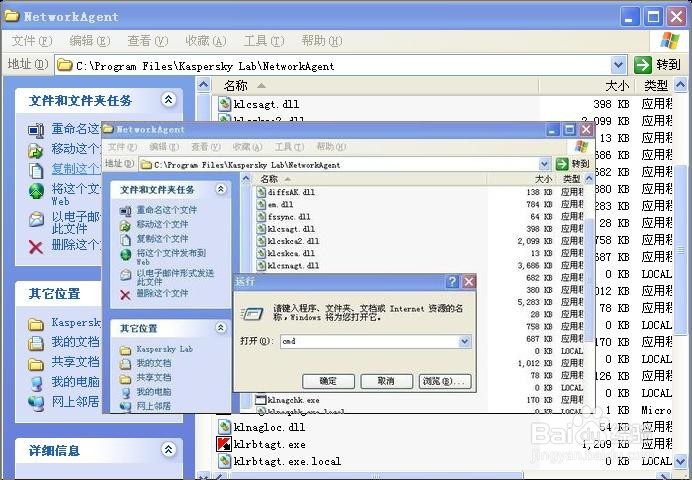Click 转到 Go button in front window
Viewport: 692px width, 480px height.
point(573,164)
